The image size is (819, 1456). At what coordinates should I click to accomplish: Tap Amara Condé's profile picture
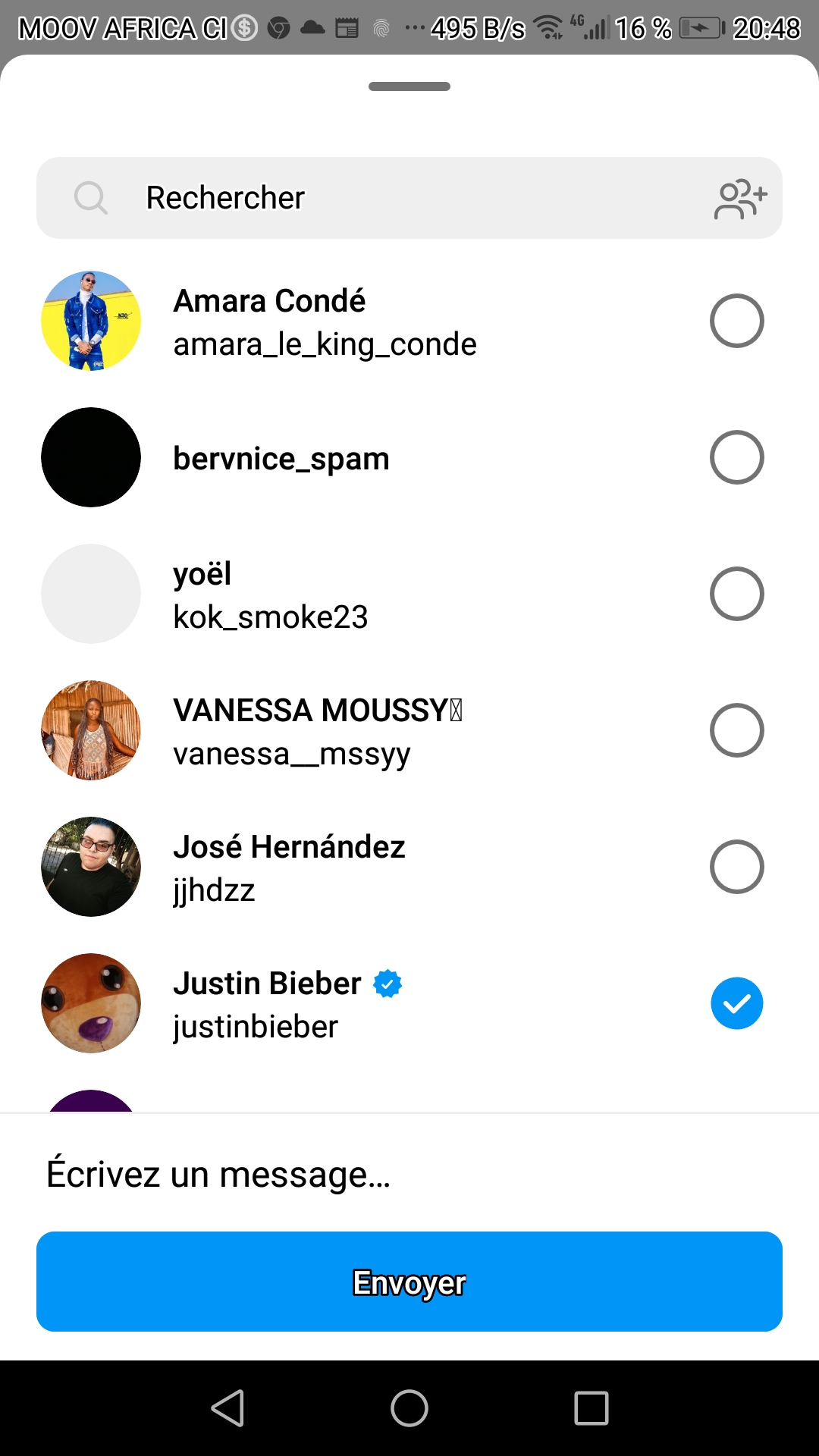click(91, 321)
